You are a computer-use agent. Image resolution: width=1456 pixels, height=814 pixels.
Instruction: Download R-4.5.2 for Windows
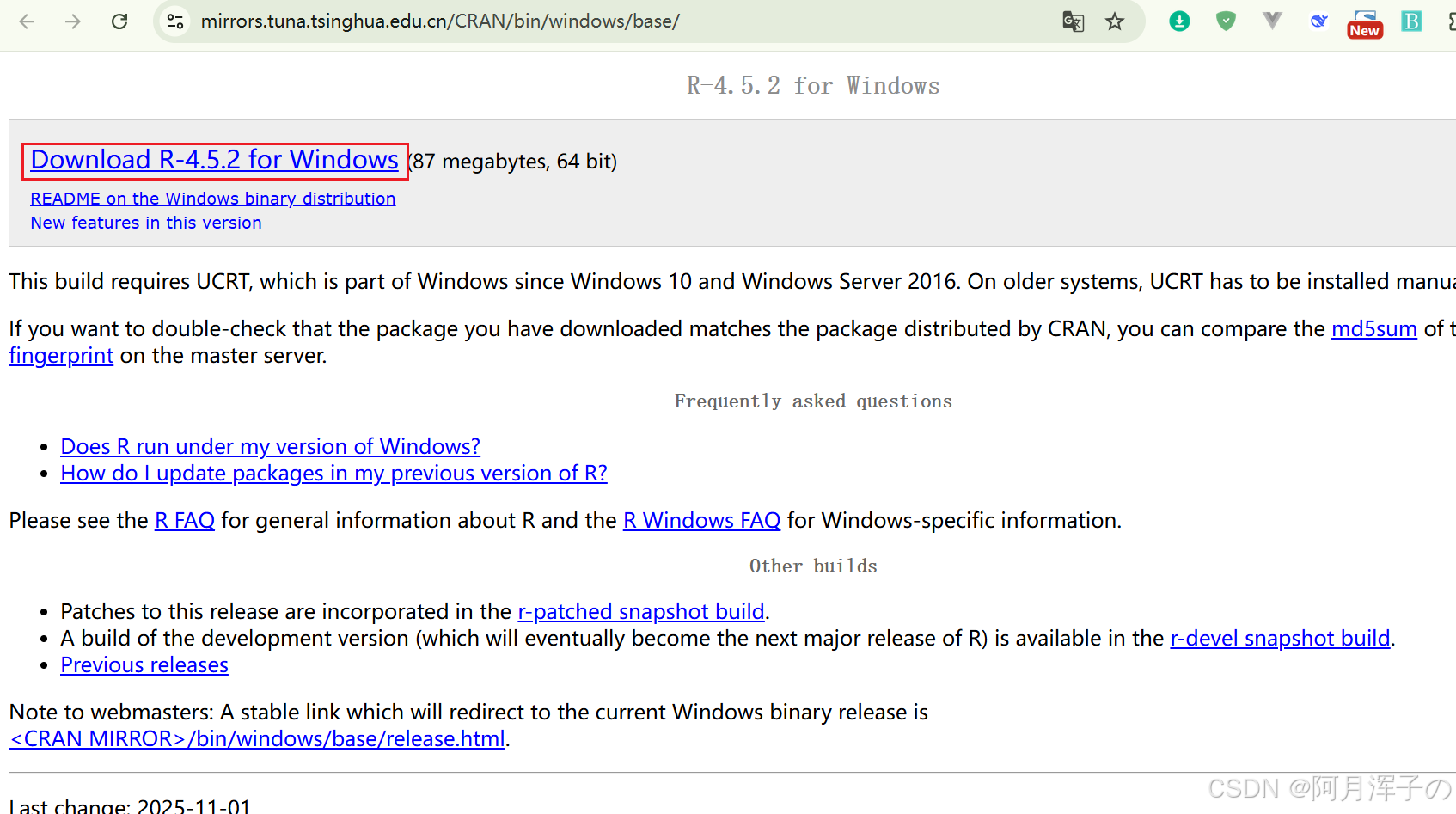coord(214,160)
